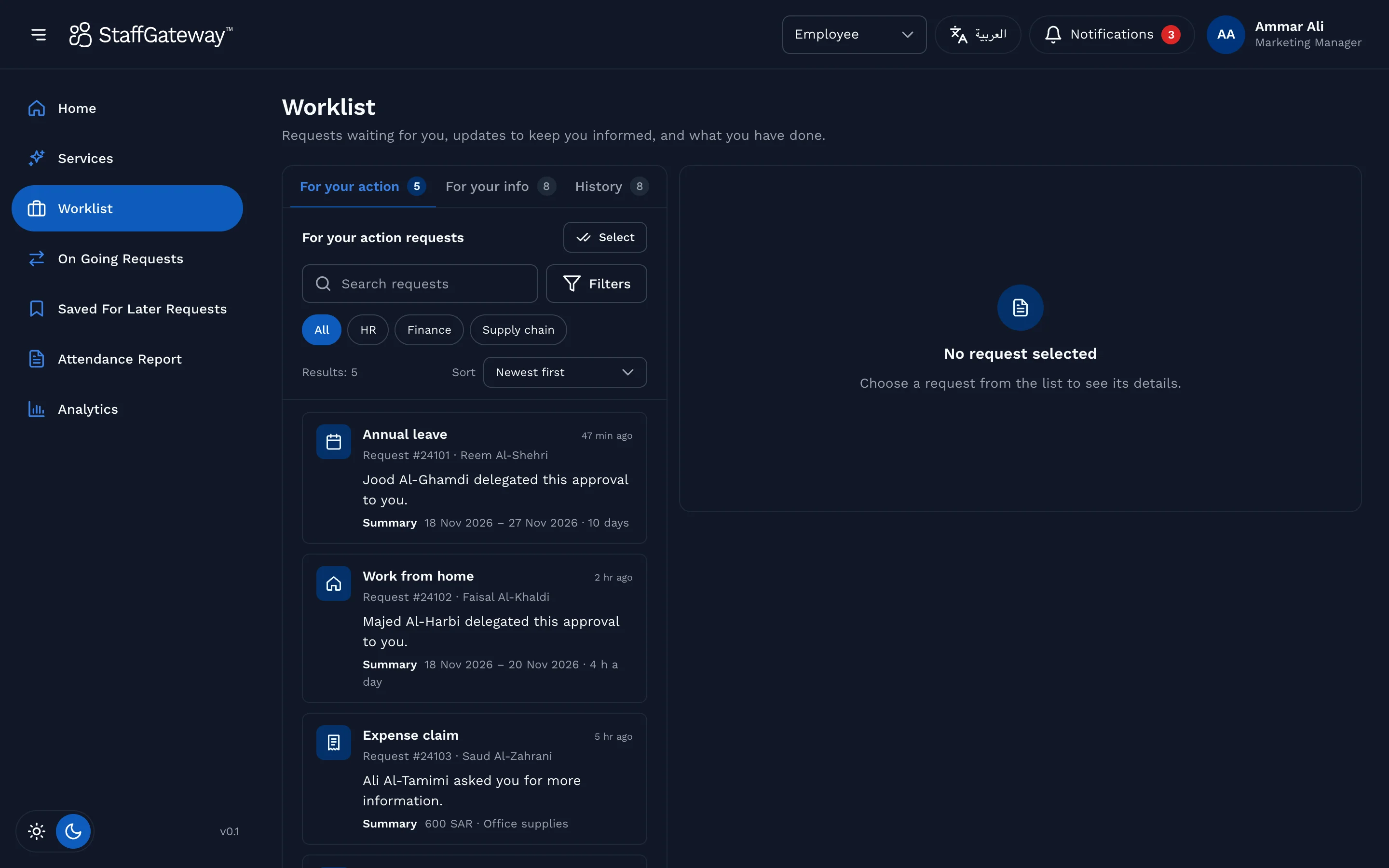The height and width of the screenshot is (868, 1389).
Task: Select the Finance category chip
Action: coord(429,330)
